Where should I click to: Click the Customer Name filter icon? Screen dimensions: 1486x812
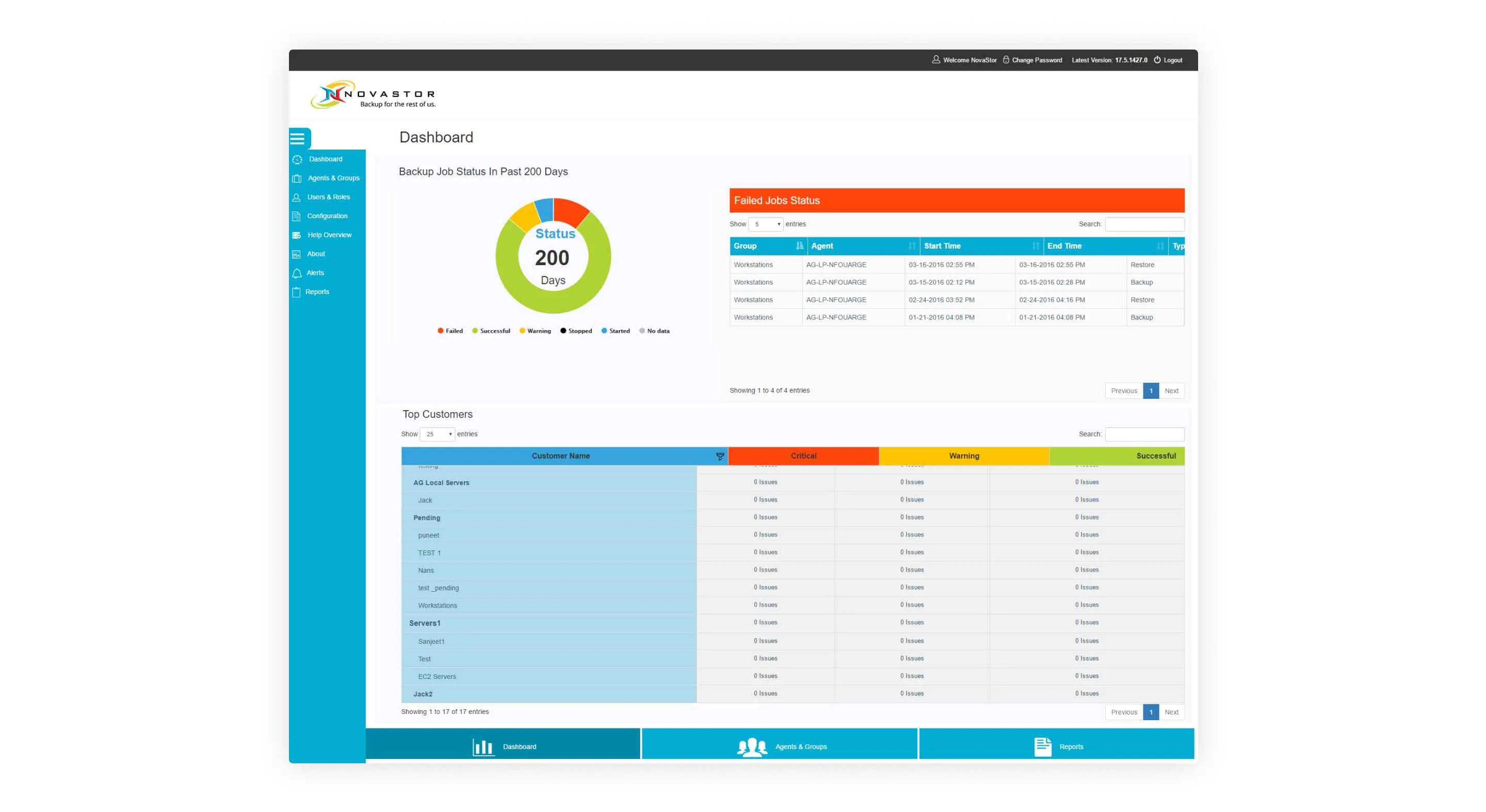[x=719, y=456]
